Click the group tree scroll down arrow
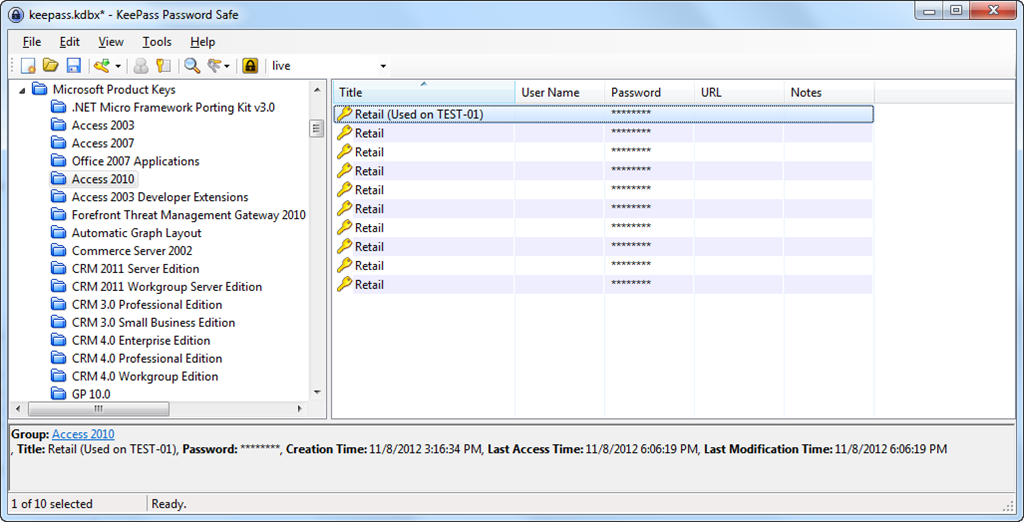The image size is (1024, 522). coord(317,393)
